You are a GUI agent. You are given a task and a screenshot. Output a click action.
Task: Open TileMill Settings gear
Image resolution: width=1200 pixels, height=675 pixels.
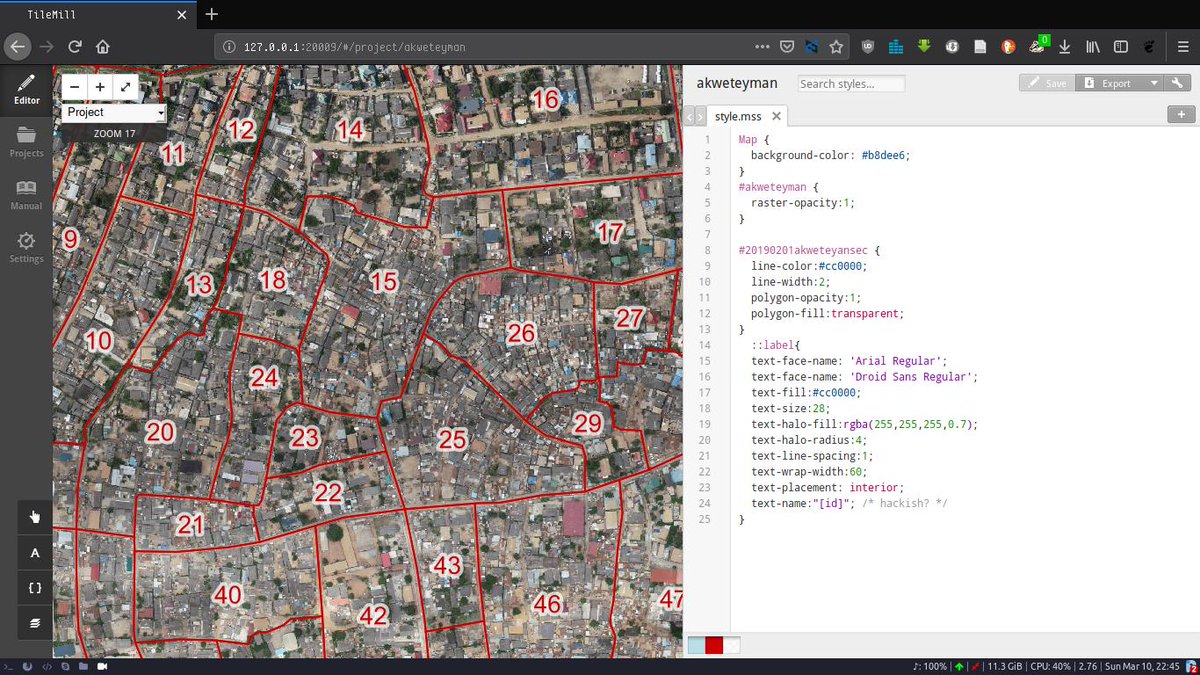26,248
